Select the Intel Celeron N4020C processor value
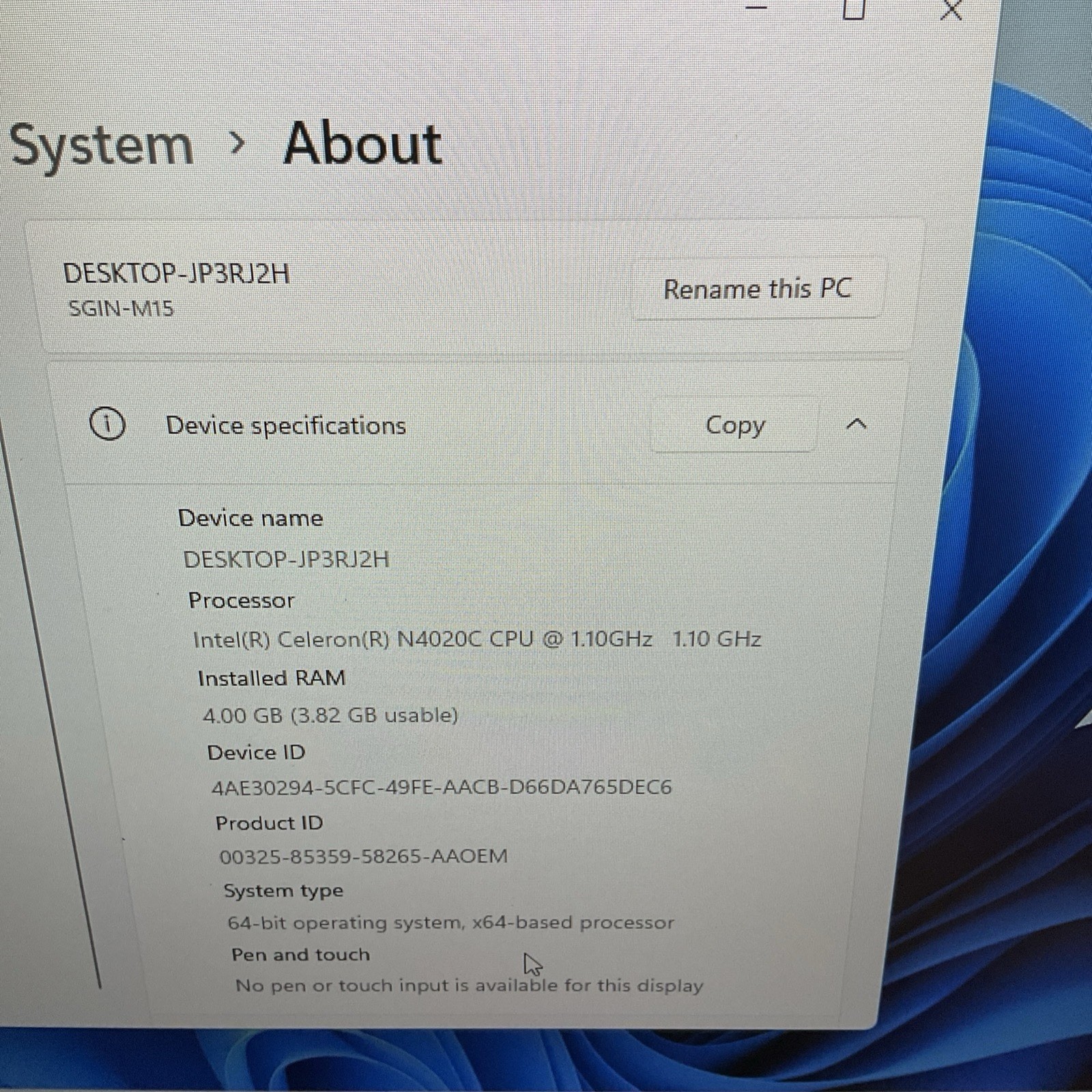The image size is (1092, 1092). (x=477, y=640)
